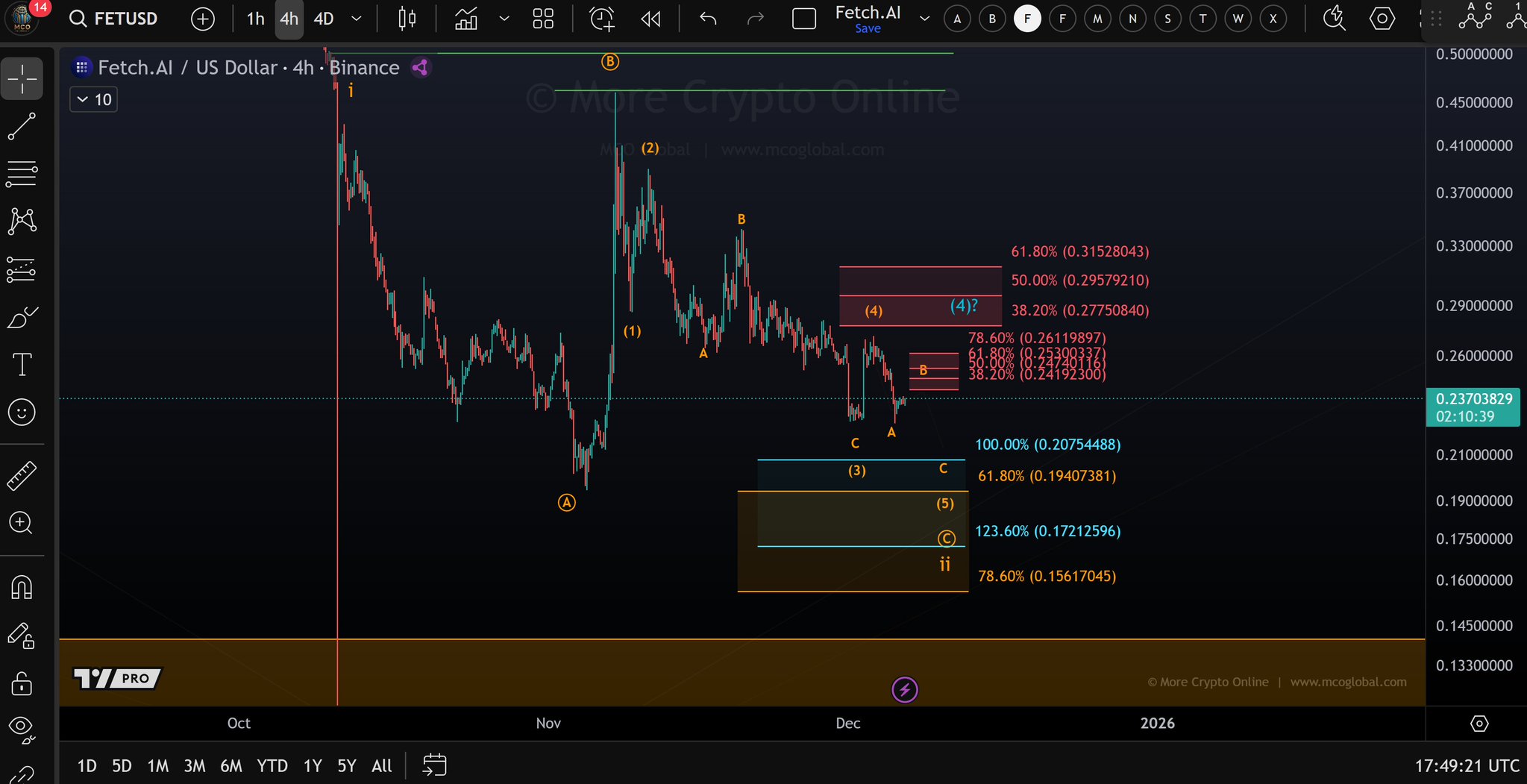Hide all drawings with eye icon

pyautogui.click(x=22, y=727)
